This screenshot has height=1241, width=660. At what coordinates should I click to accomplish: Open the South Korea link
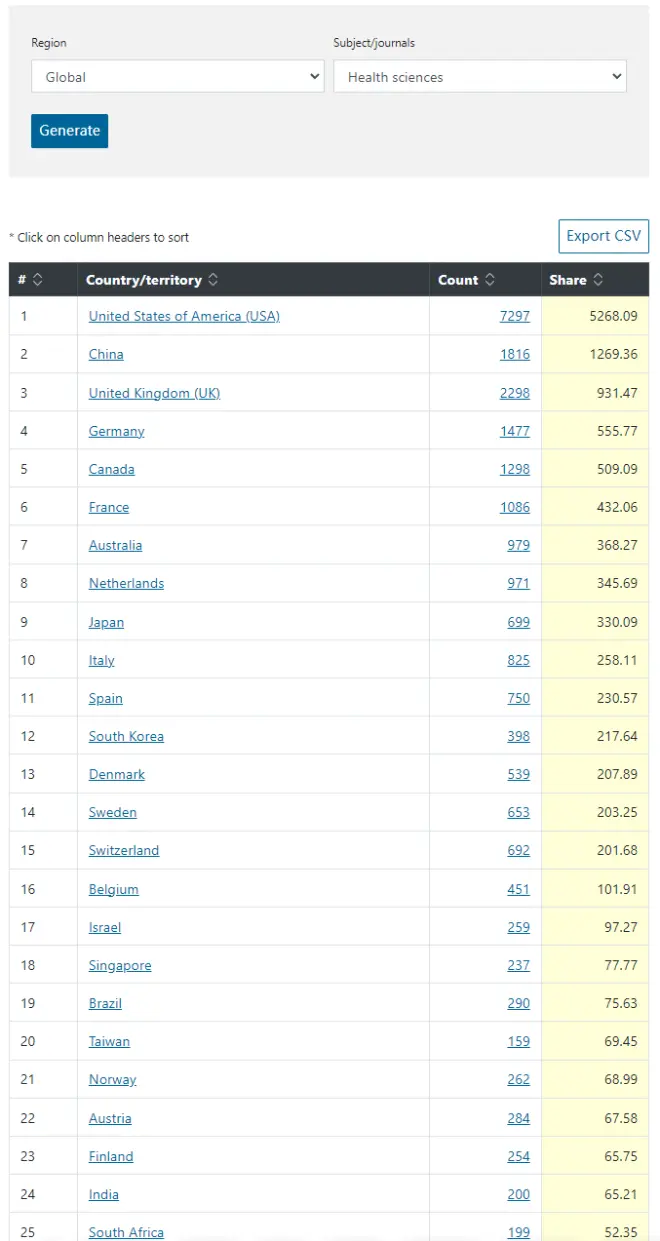point(126,736)
